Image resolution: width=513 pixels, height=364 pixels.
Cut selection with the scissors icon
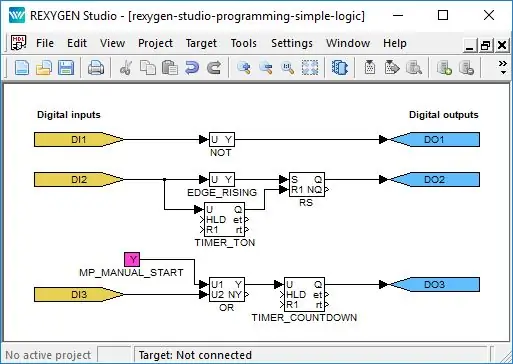(126, 68)
